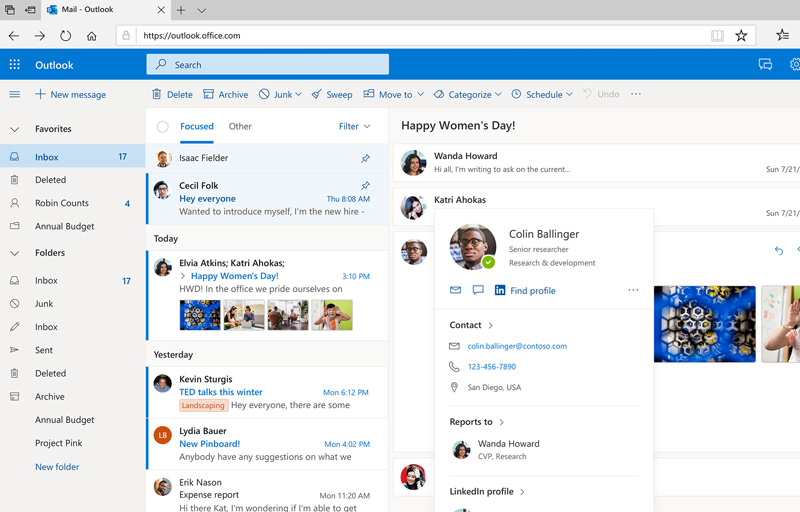800x512 pixels.
Task: Expand the Happy Women's Day conversation
Action: [x=183, y=276]
